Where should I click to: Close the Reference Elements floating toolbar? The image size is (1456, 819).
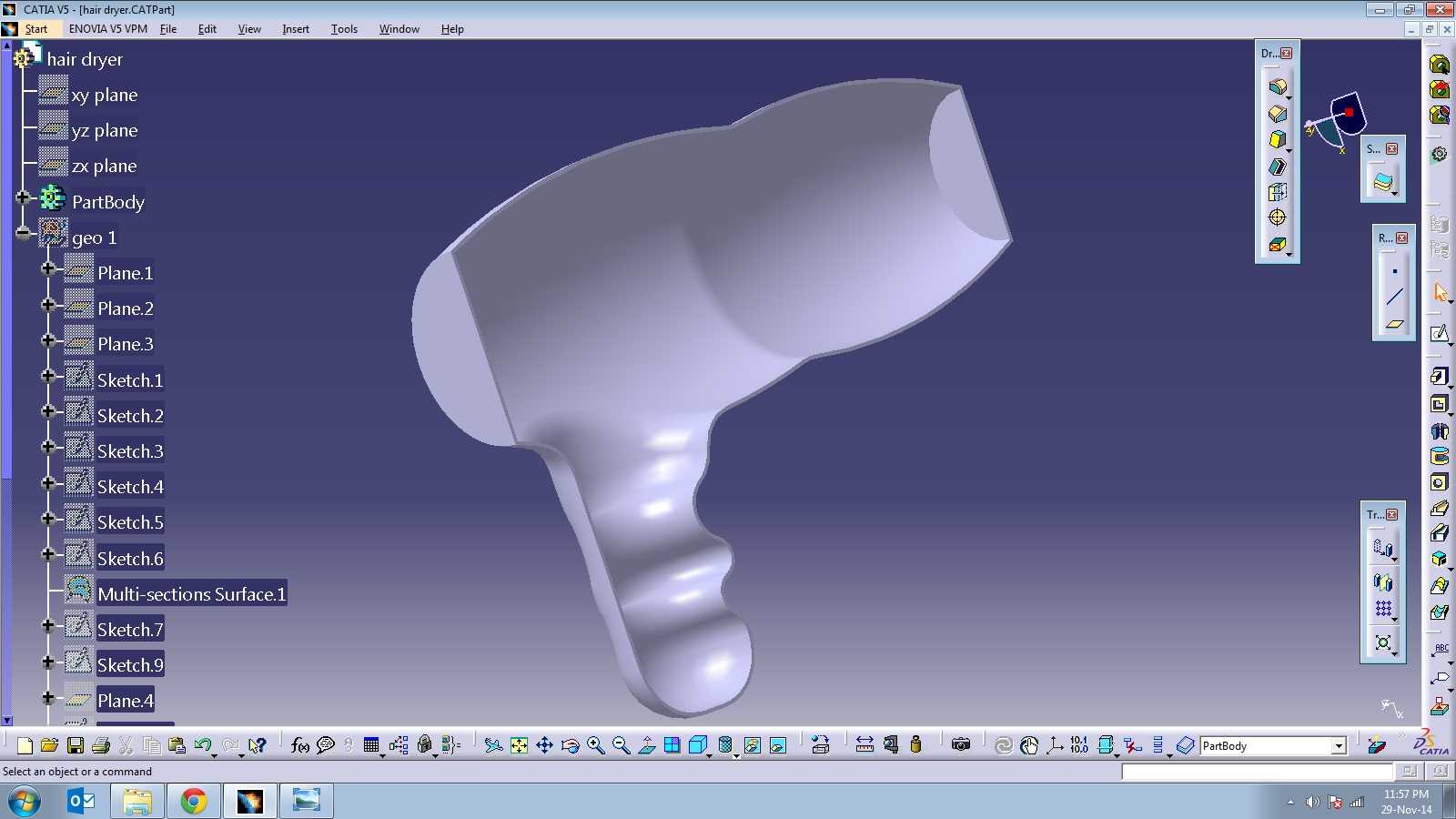tap(1402, 238)
